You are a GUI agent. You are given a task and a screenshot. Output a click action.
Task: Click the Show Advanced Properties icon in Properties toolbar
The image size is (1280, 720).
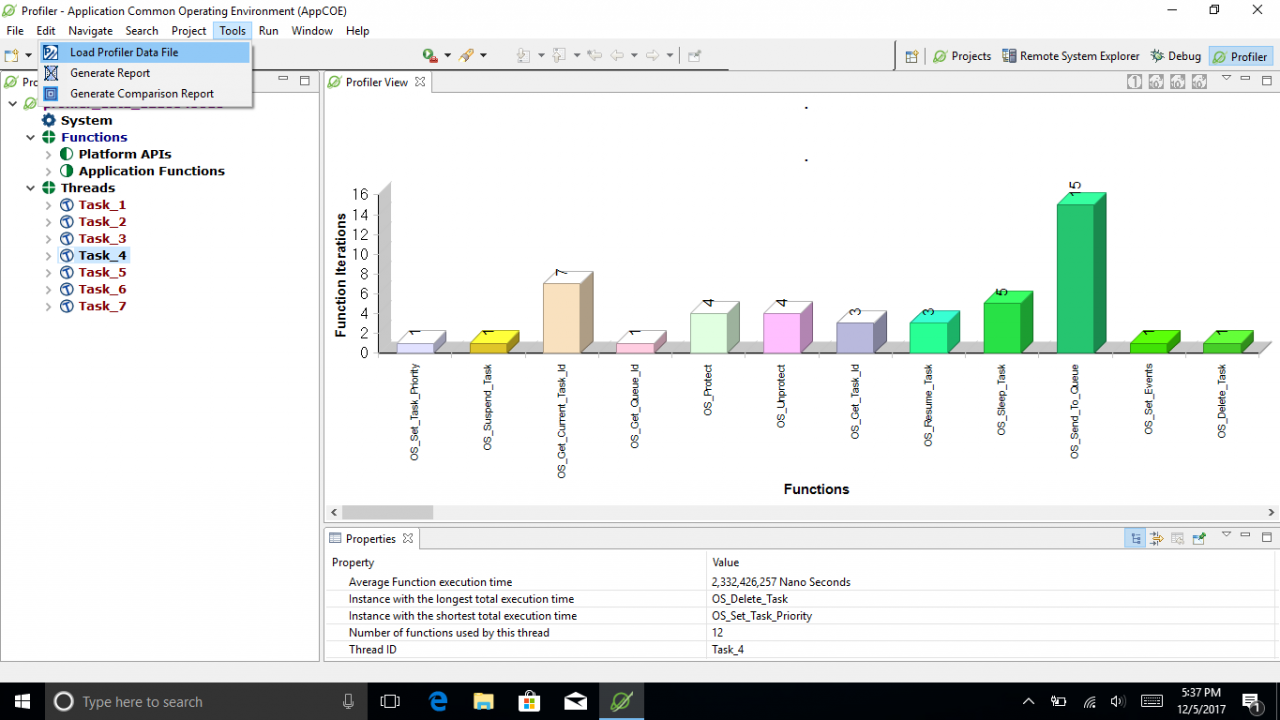pos(1156,538)
